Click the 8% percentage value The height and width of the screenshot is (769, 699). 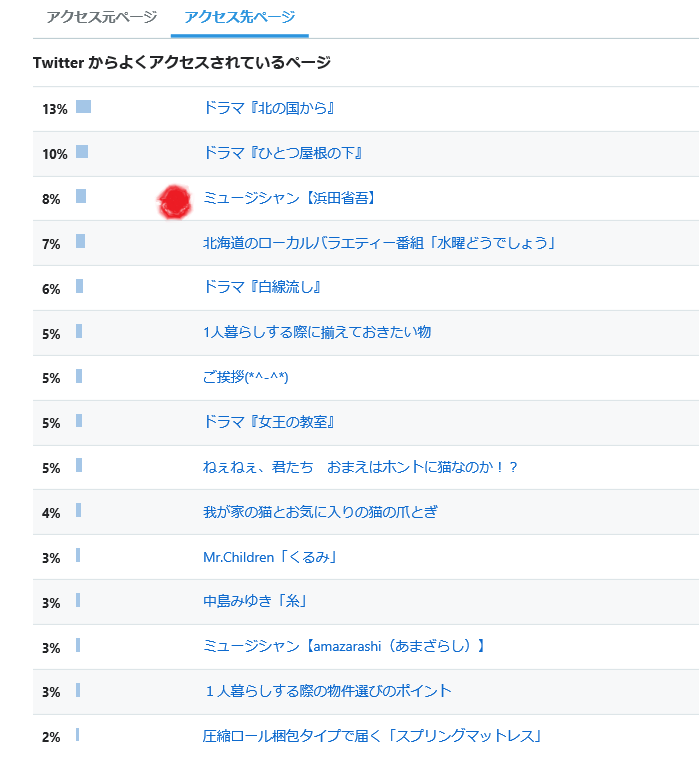pos(51,199)
